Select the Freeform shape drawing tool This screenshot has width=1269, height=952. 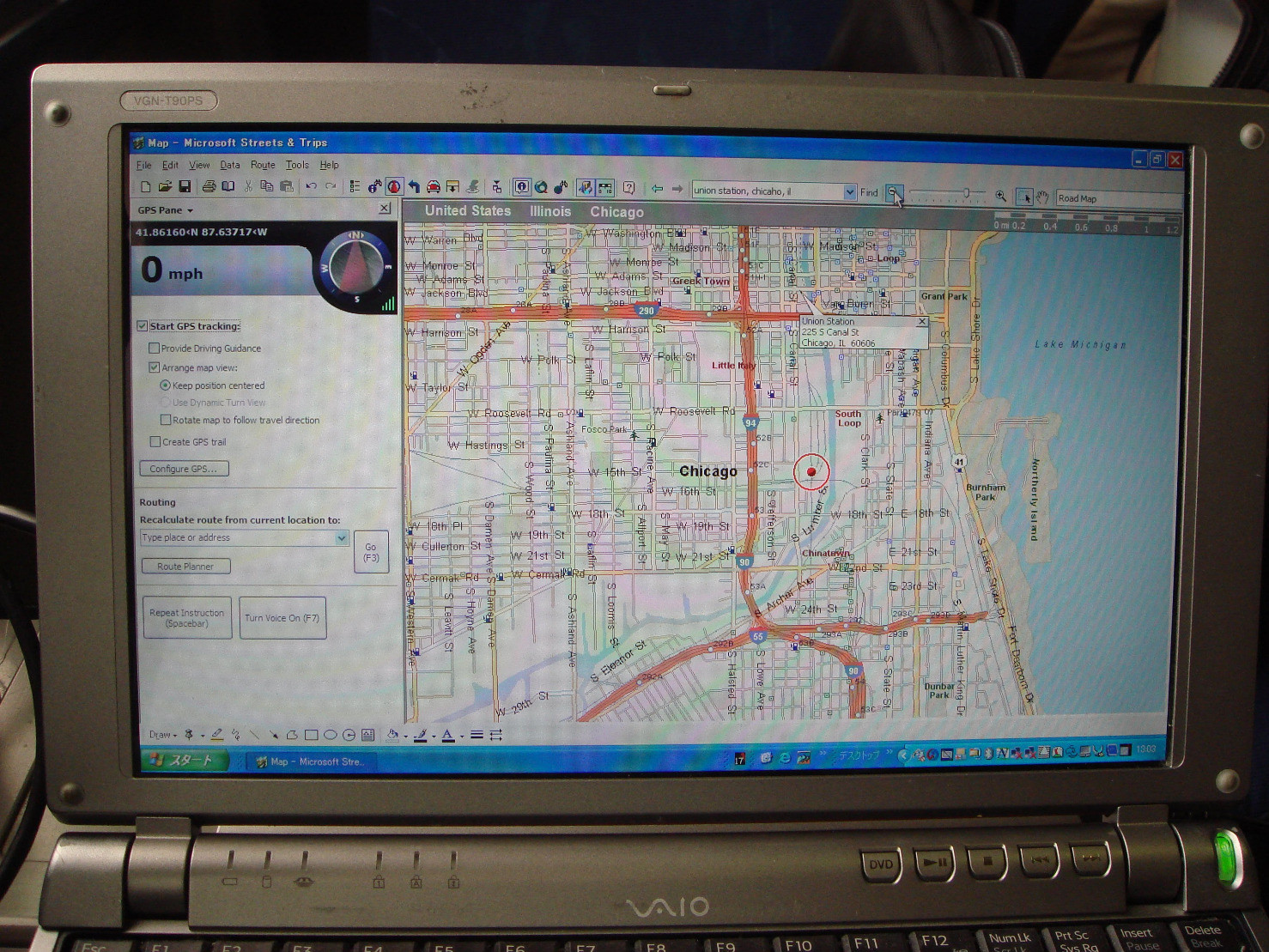click(292, 735)
